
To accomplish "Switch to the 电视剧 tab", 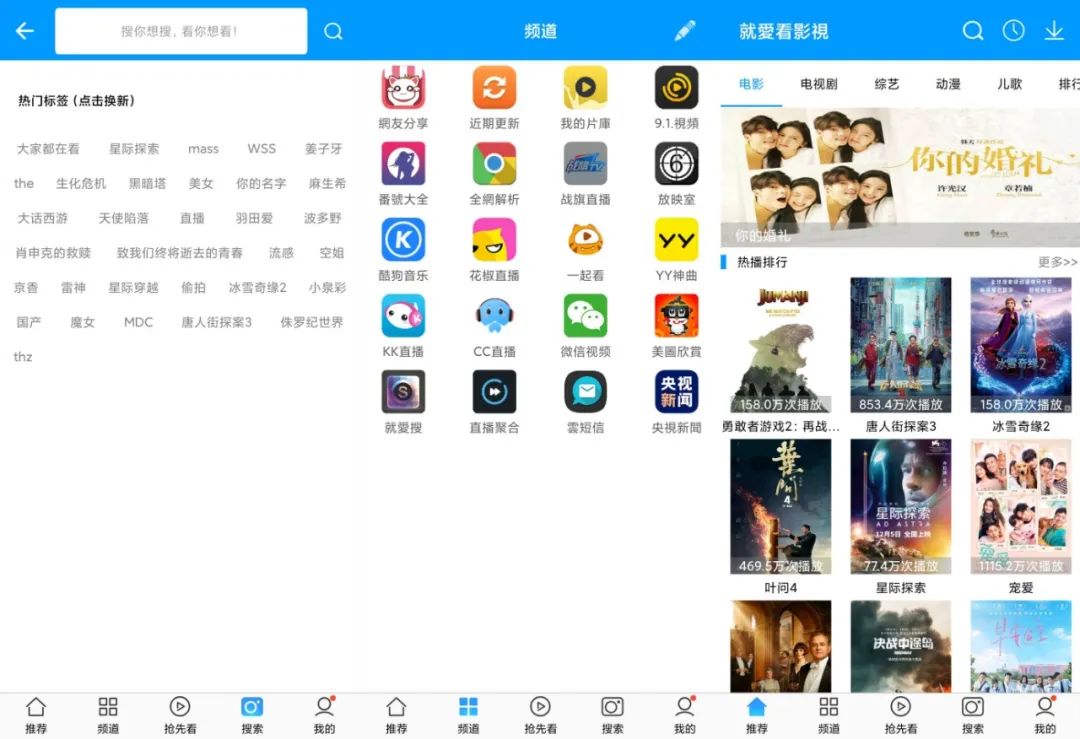I will pyautogui.click(x=819, y=84).
